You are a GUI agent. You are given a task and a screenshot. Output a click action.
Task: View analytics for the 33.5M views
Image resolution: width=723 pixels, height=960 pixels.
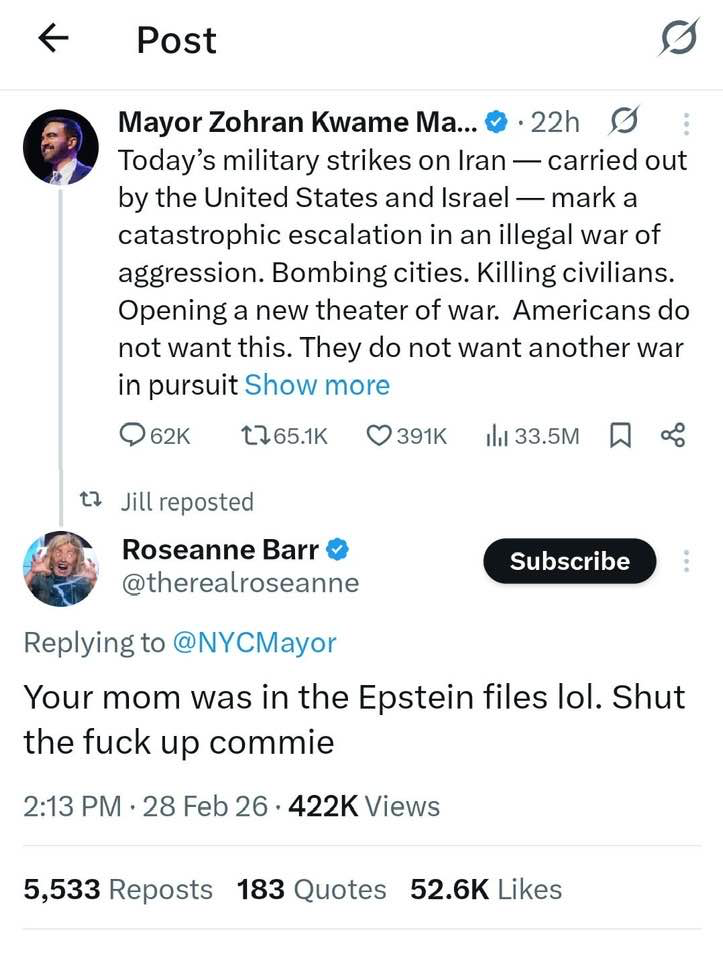tap(532, 435)
